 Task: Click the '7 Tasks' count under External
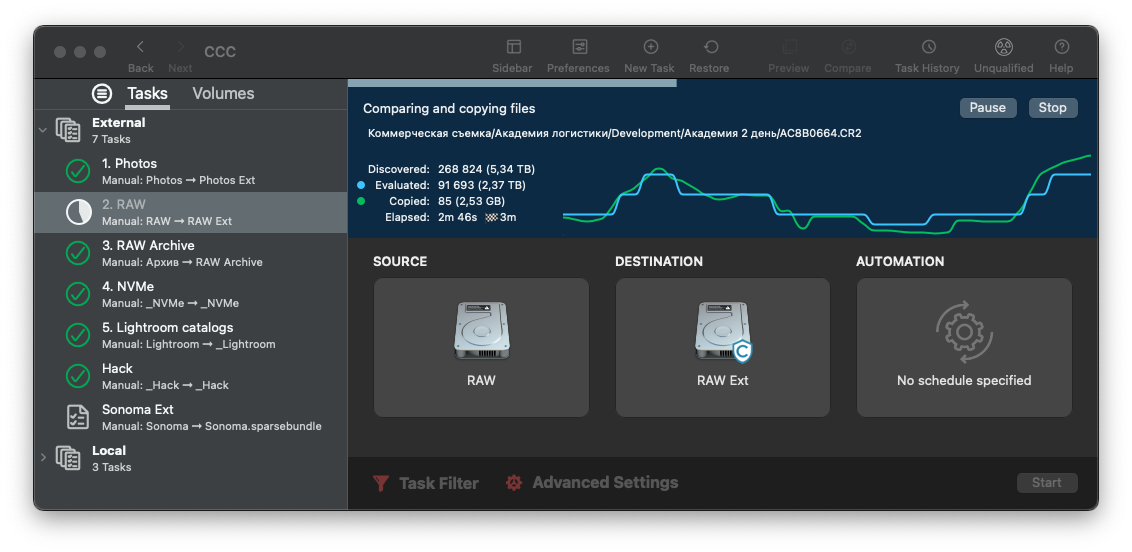[111, 139]
